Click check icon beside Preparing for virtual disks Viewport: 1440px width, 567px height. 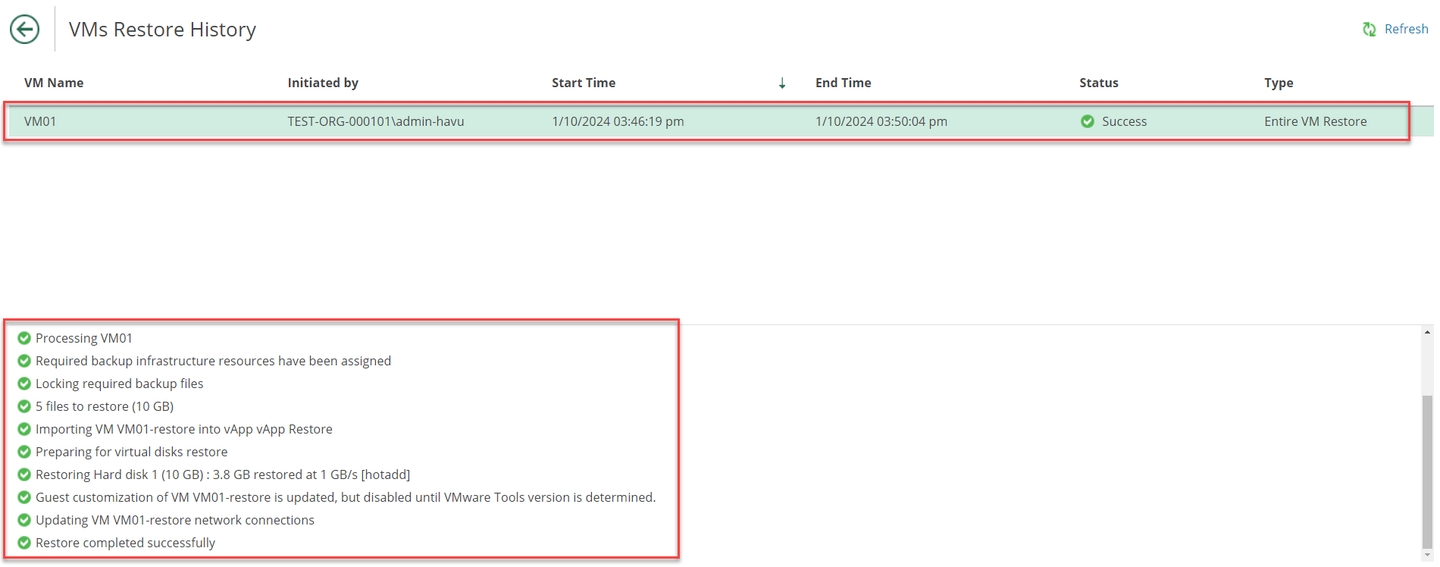[x=24, y=452]
